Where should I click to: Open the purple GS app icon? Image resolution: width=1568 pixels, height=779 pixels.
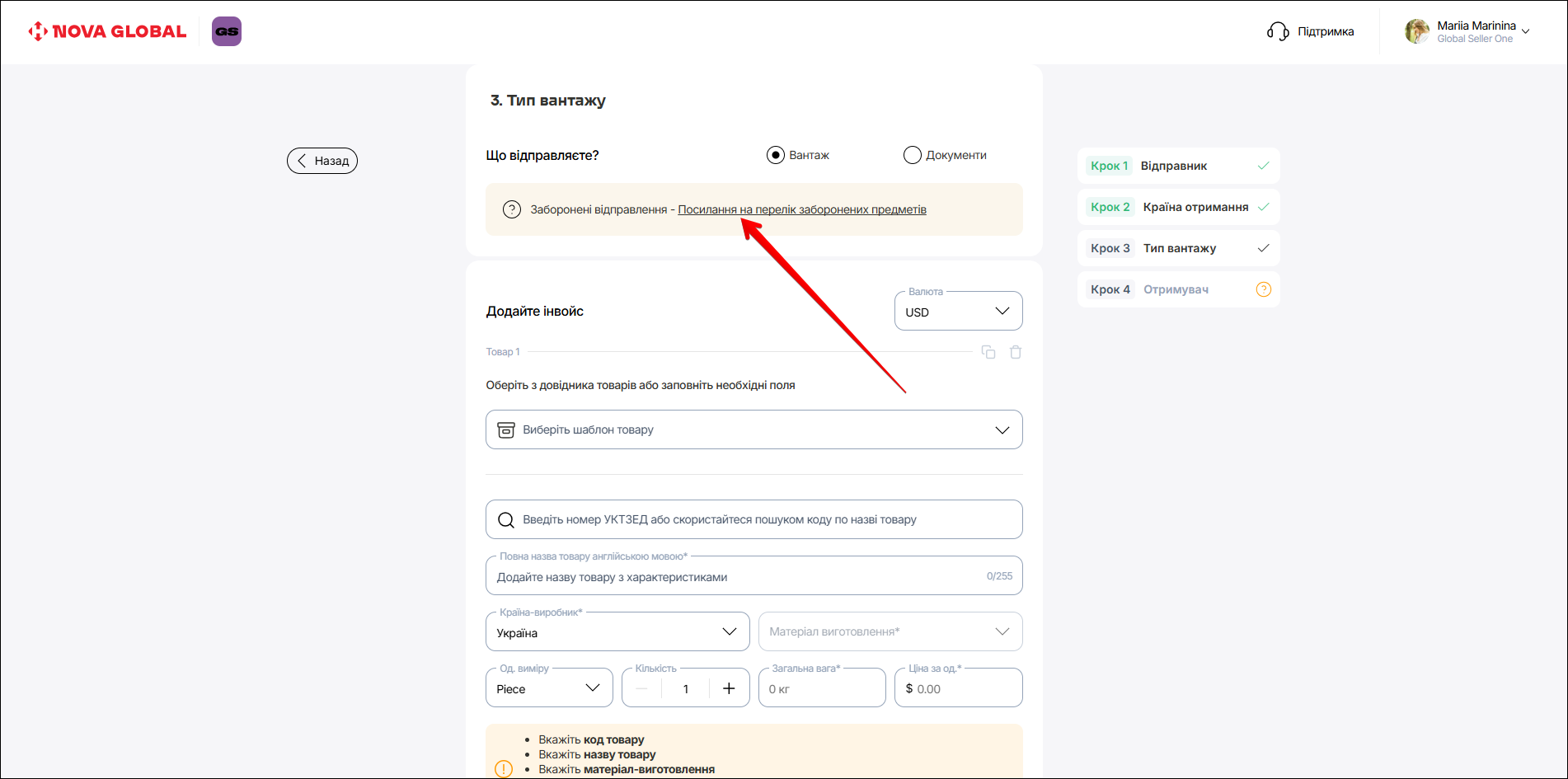pyautogui.click(x=227, y=31)
